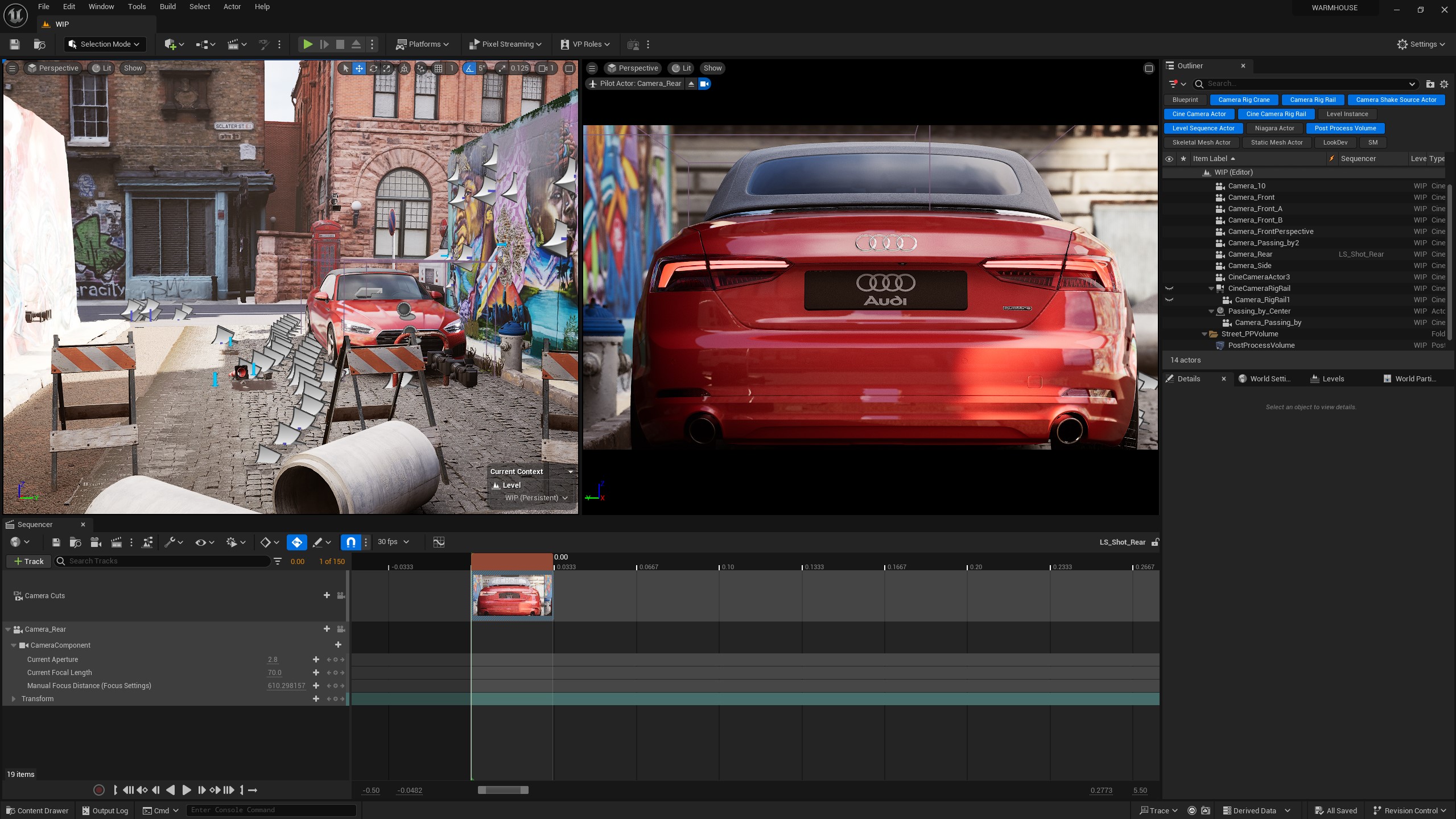Image resolution: width=1456 pixels, height=819 pixels.
Task: Click the rotate gizmo tool in the viewport
Action: [373, 68]
